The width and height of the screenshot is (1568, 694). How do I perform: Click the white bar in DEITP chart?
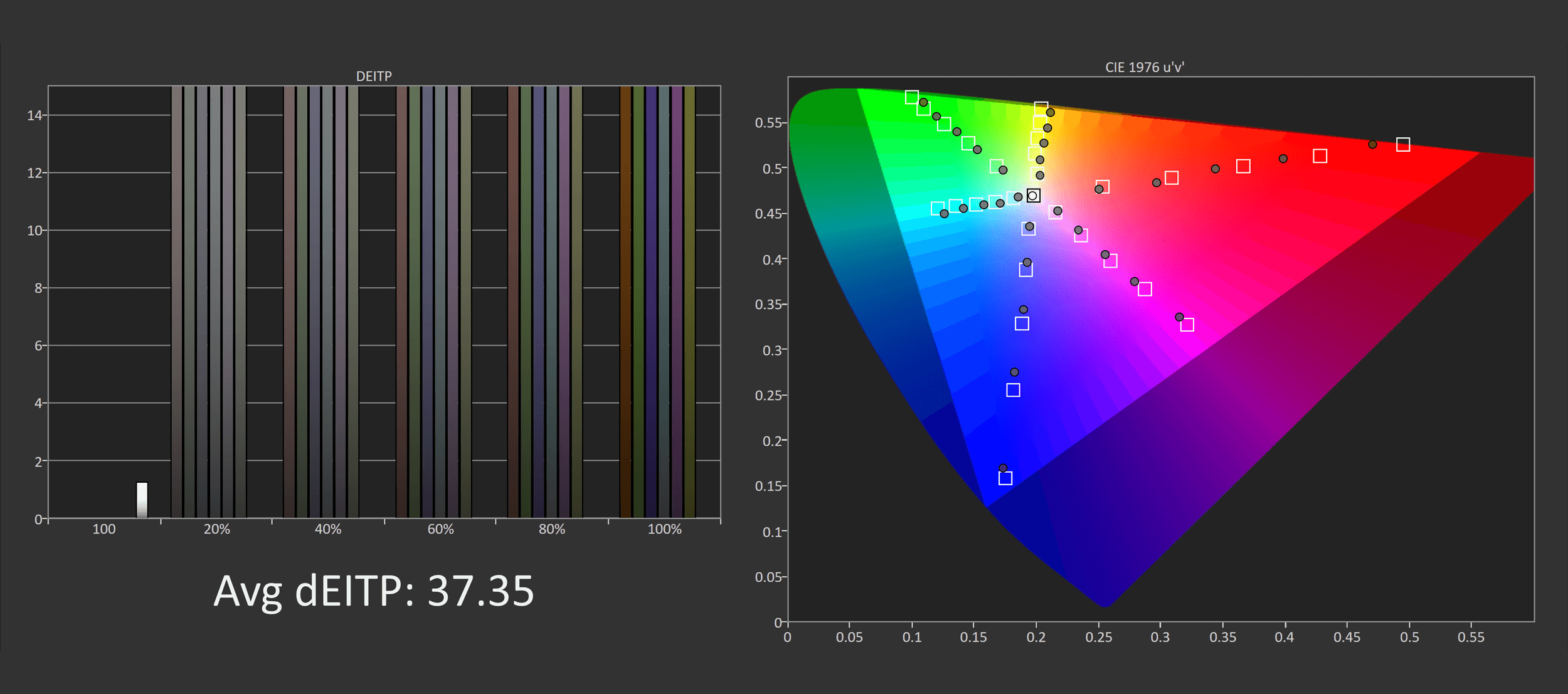point(142,500)
